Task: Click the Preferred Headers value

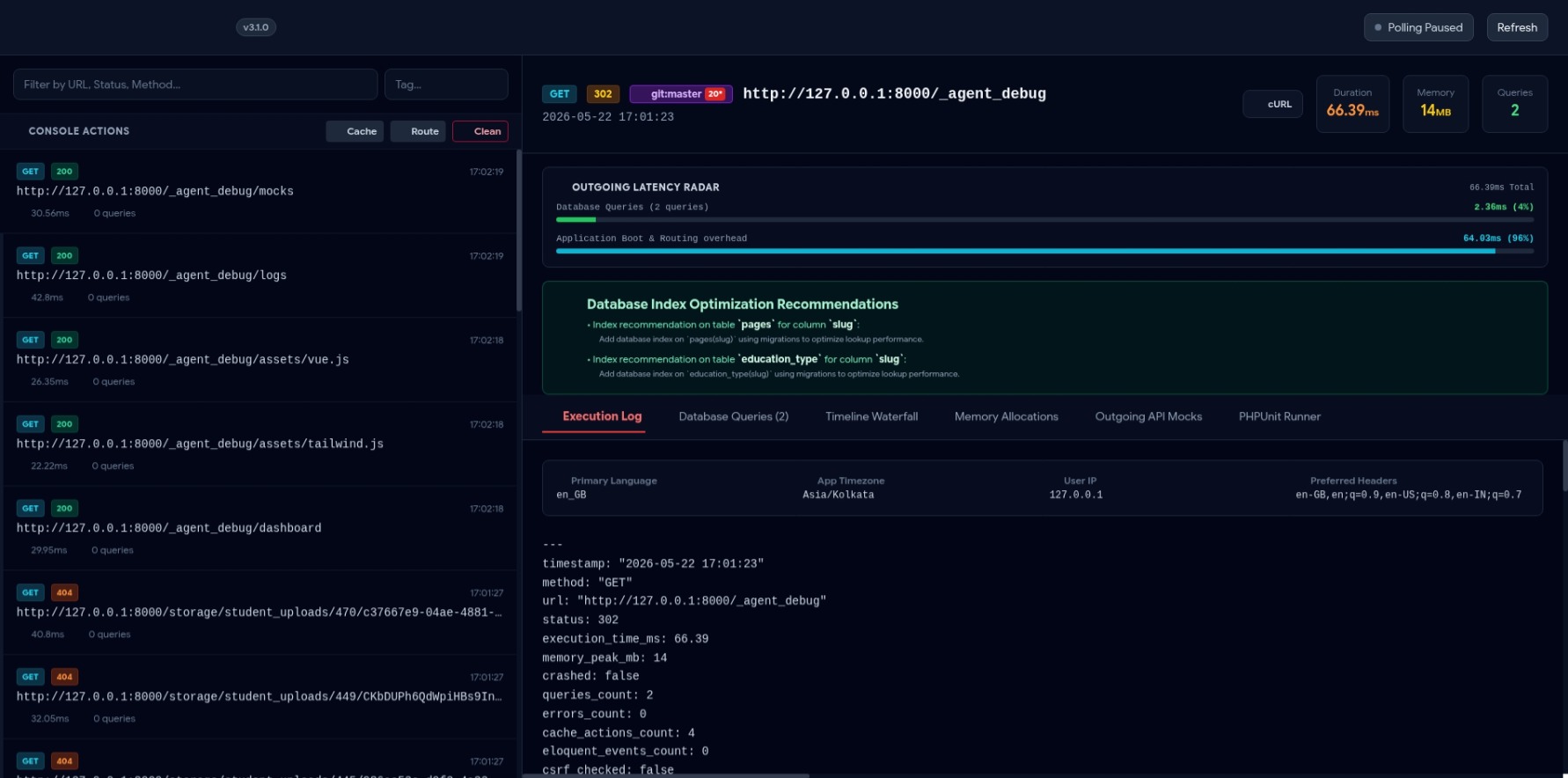Action: click(x=1408, y=495)
